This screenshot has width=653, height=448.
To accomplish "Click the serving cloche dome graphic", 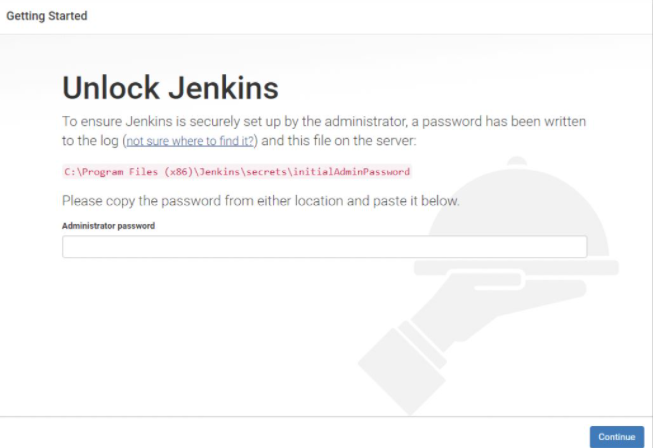I will click(518, 212).
